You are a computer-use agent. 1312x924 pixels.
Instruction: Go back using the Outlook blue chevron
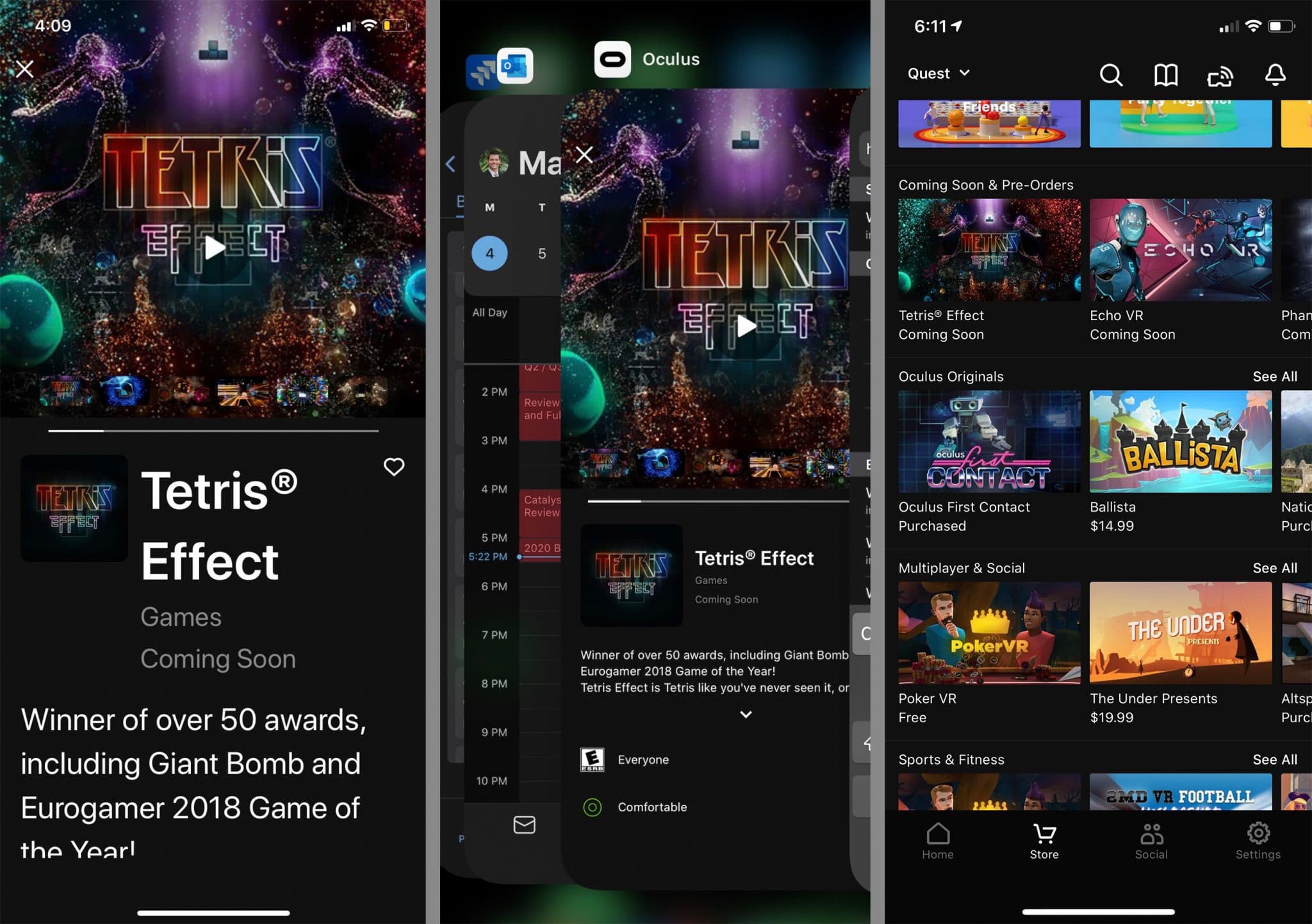tap(450, 164)
